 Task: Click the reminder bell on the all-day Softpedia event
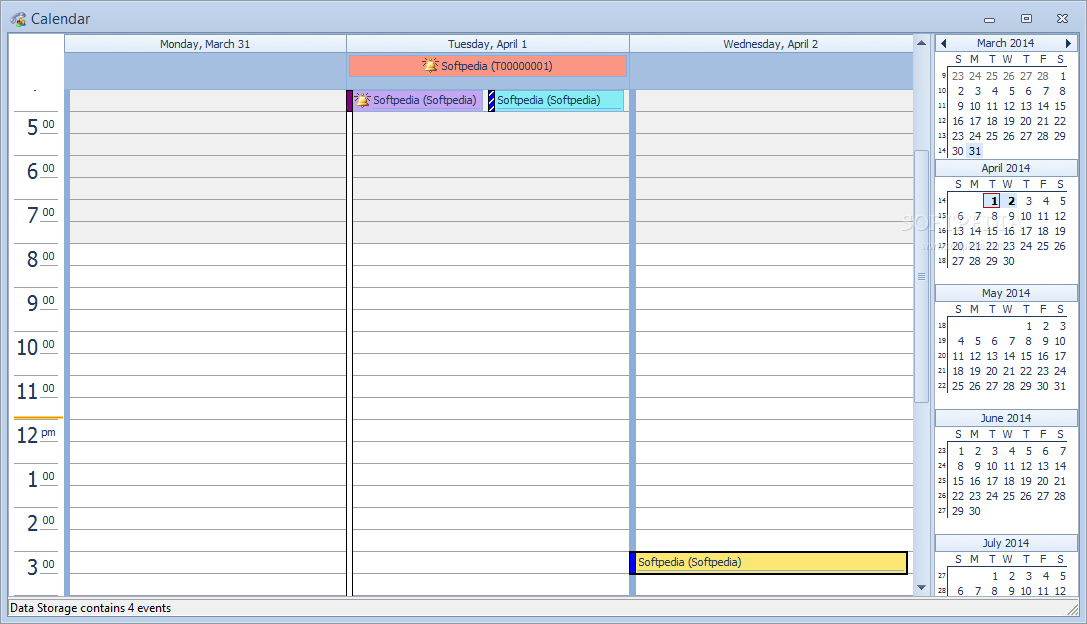pyautogui.click(x=431, y=66)
